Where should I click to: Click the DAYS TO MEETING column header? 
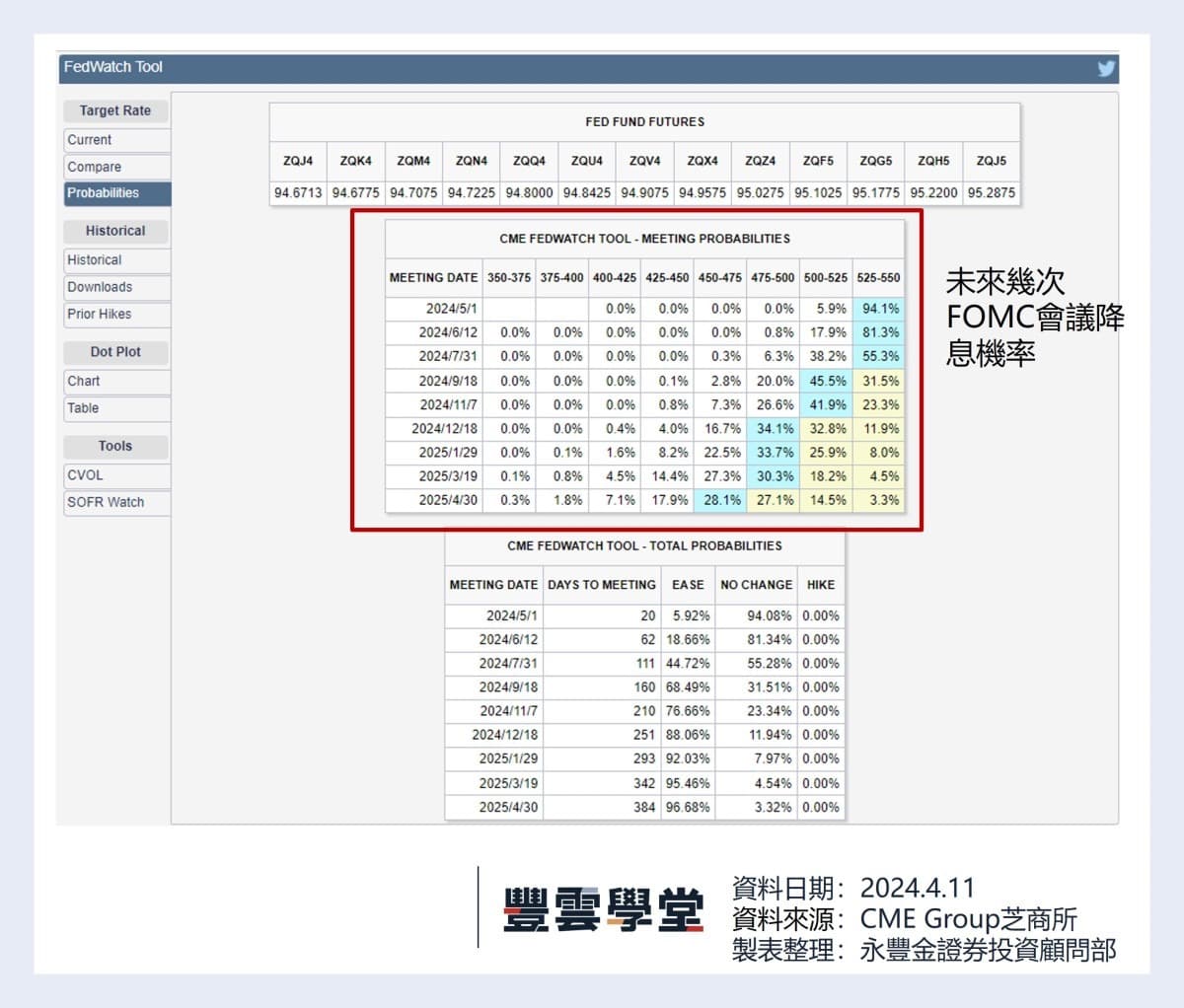602,585
